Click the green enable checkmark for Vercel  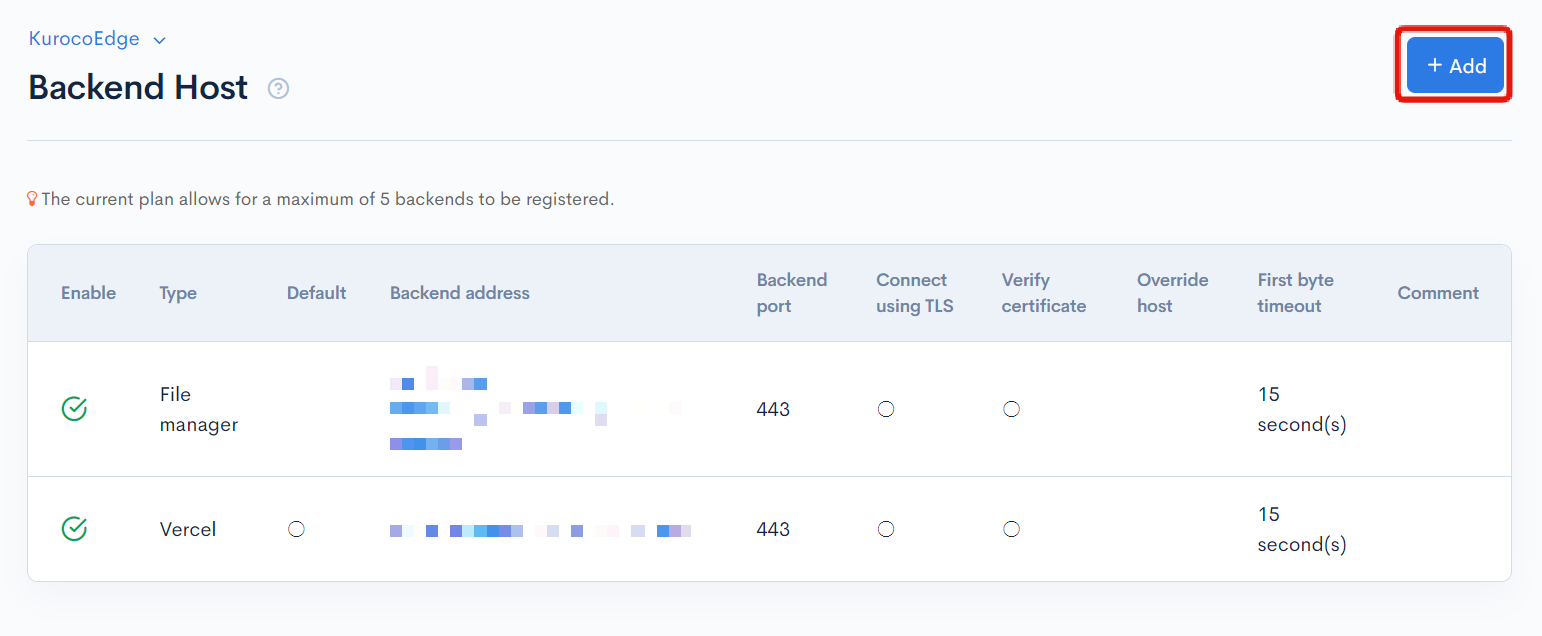[74, 528]
